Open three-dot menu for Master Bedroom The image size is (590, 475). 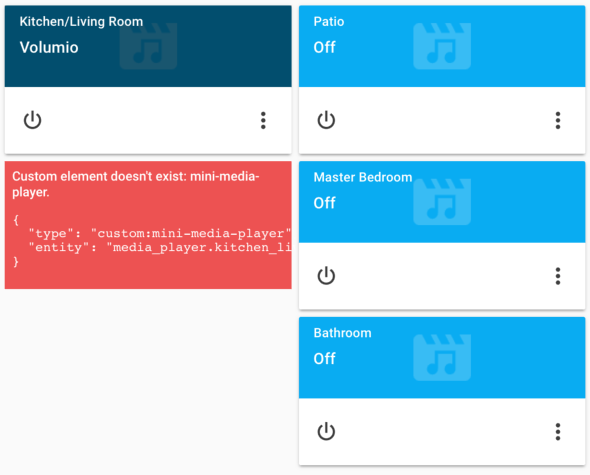pyautogui.click(x=558, y=276)
